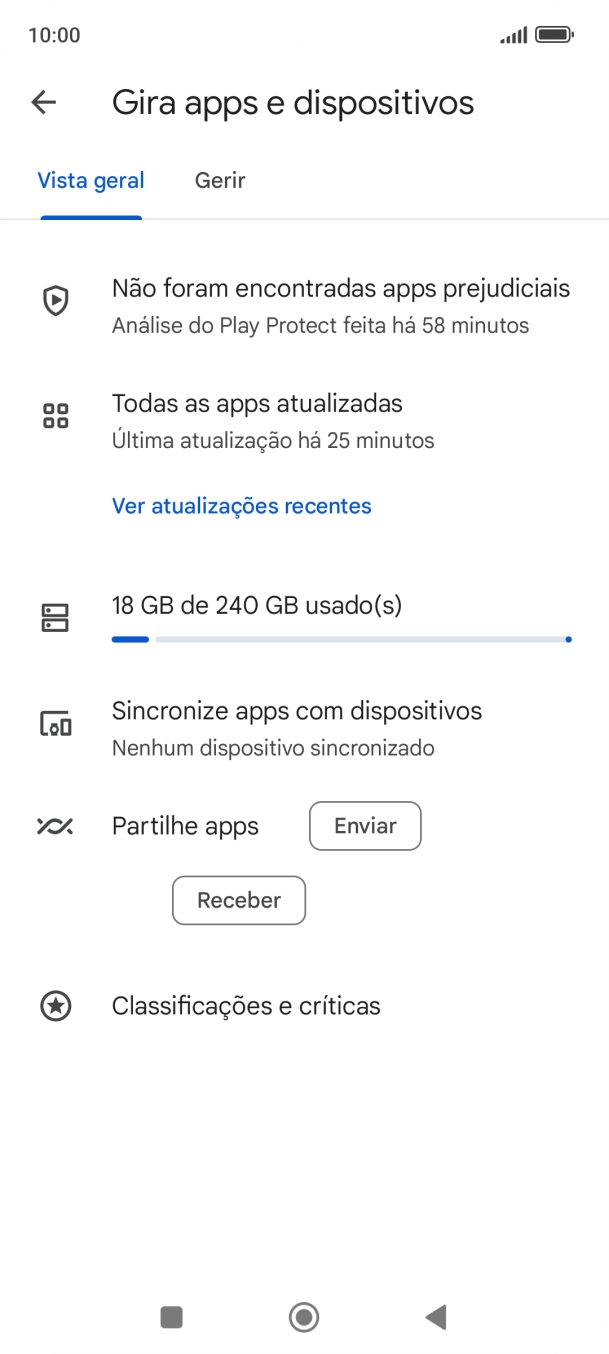
Task: Tap the Enviar button
Action: [x=365, y=826]
